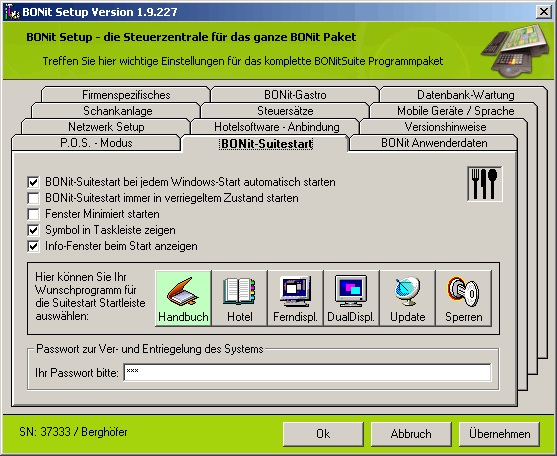Go to the Schankanlage tab
The width and height of the screenshot is (557, 456).
(x=118, y=111)
